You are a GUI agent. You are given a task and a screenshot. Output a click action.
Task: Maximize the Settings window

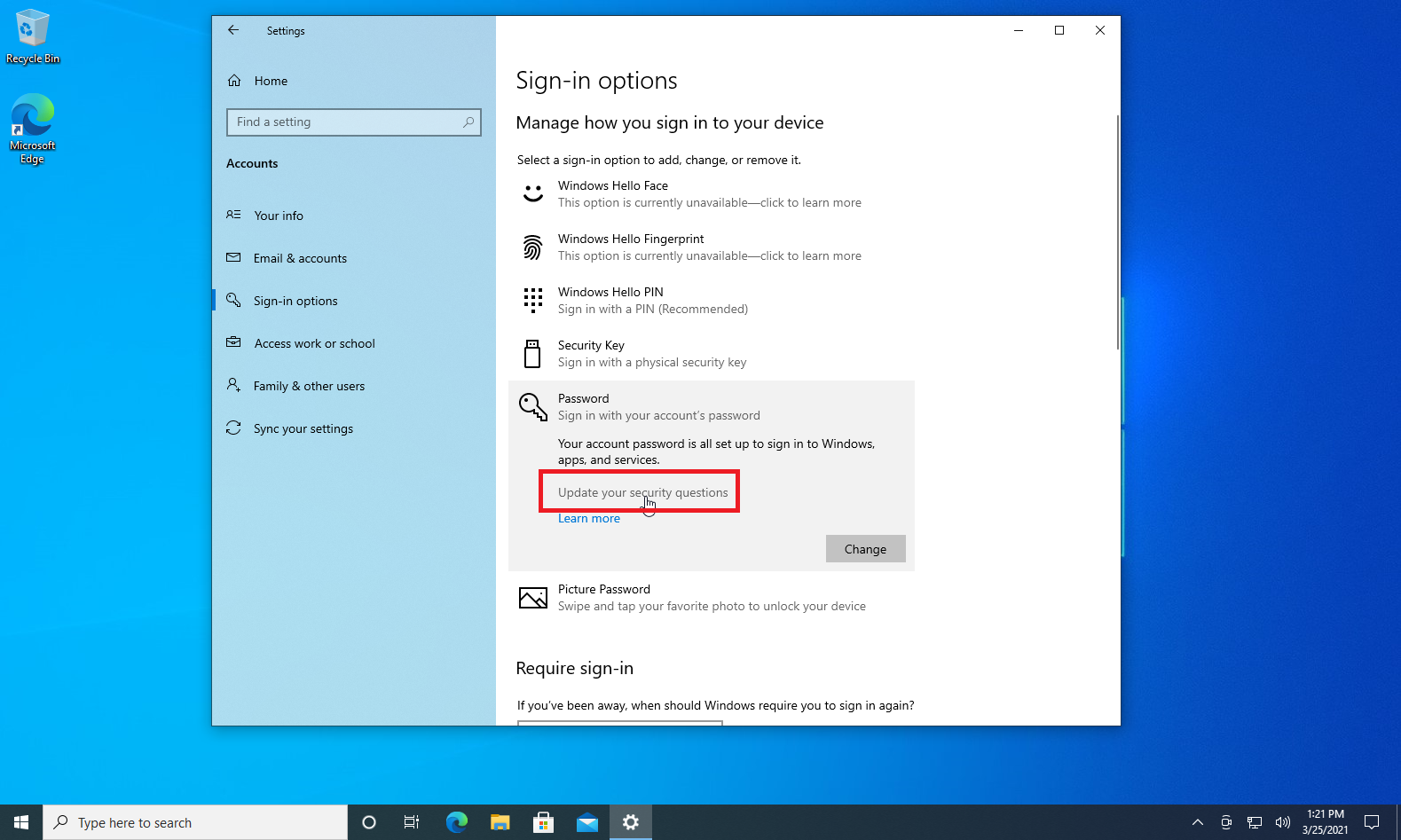[1059, 30]
